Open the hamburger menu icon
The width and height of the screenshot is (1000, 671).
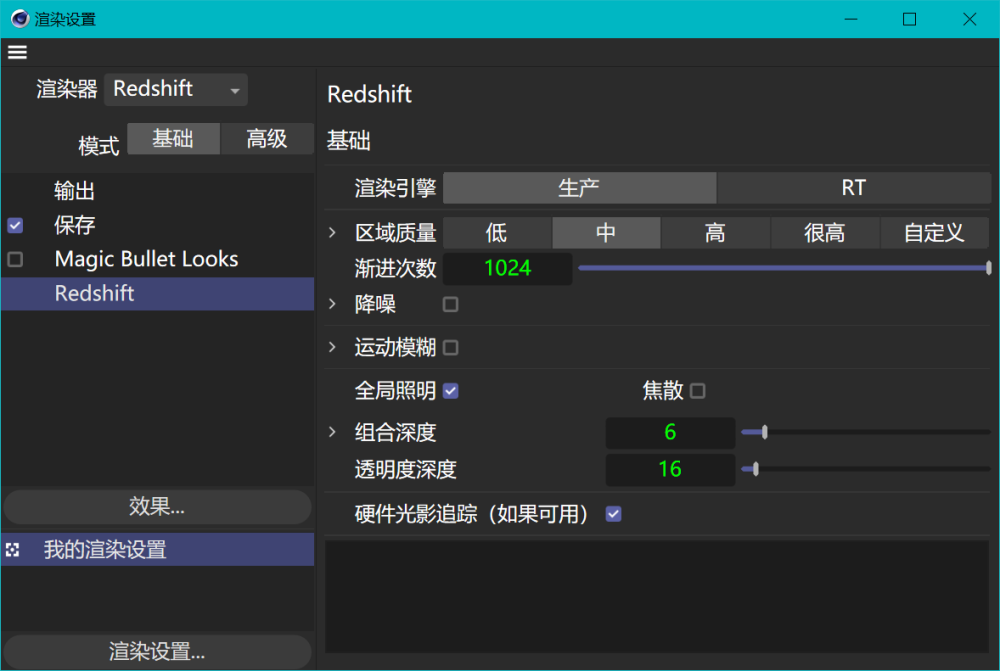click(x=17, y=52)
